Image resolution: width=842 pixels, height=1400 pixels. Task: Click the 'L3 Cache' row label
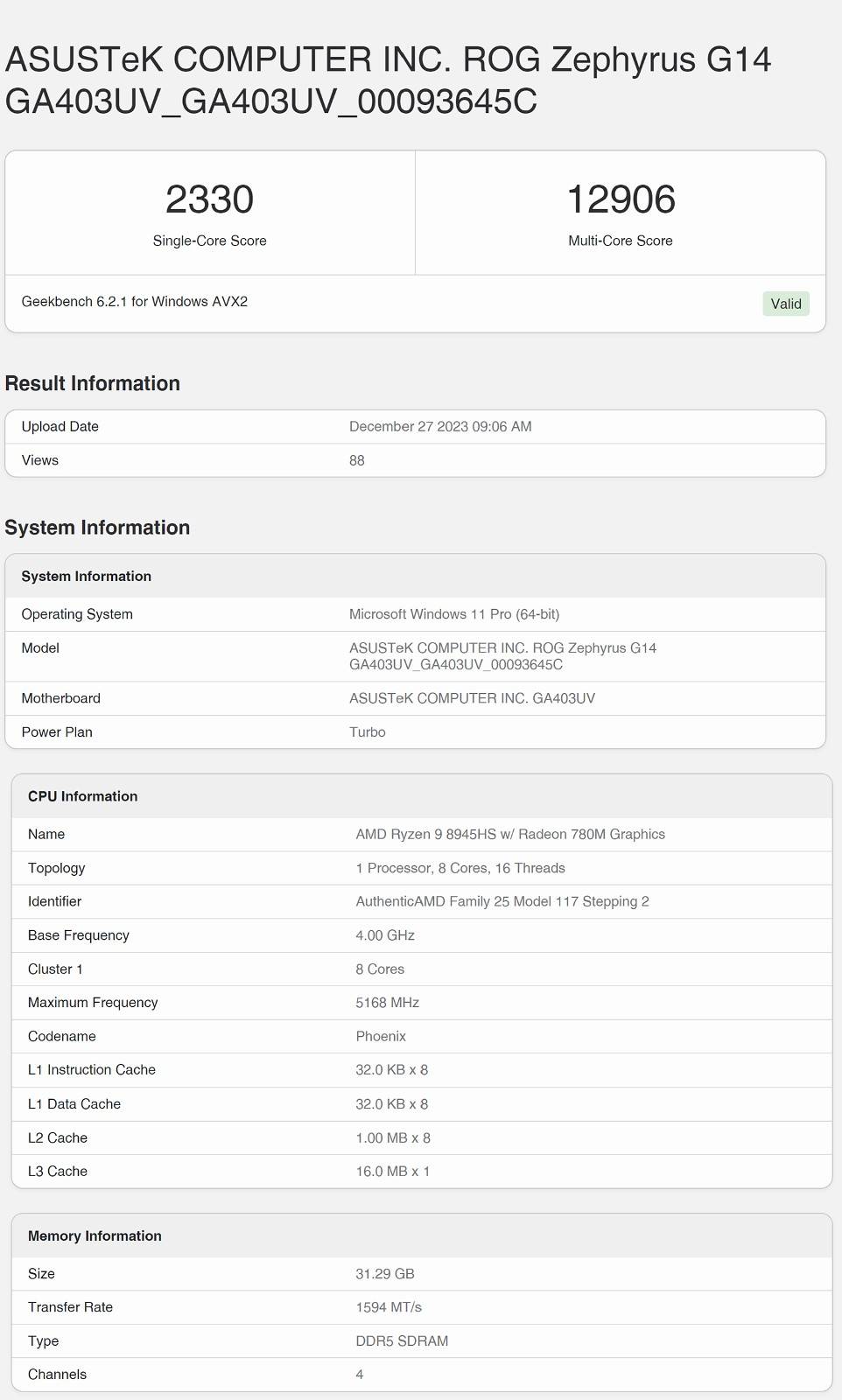point(58,1172)
